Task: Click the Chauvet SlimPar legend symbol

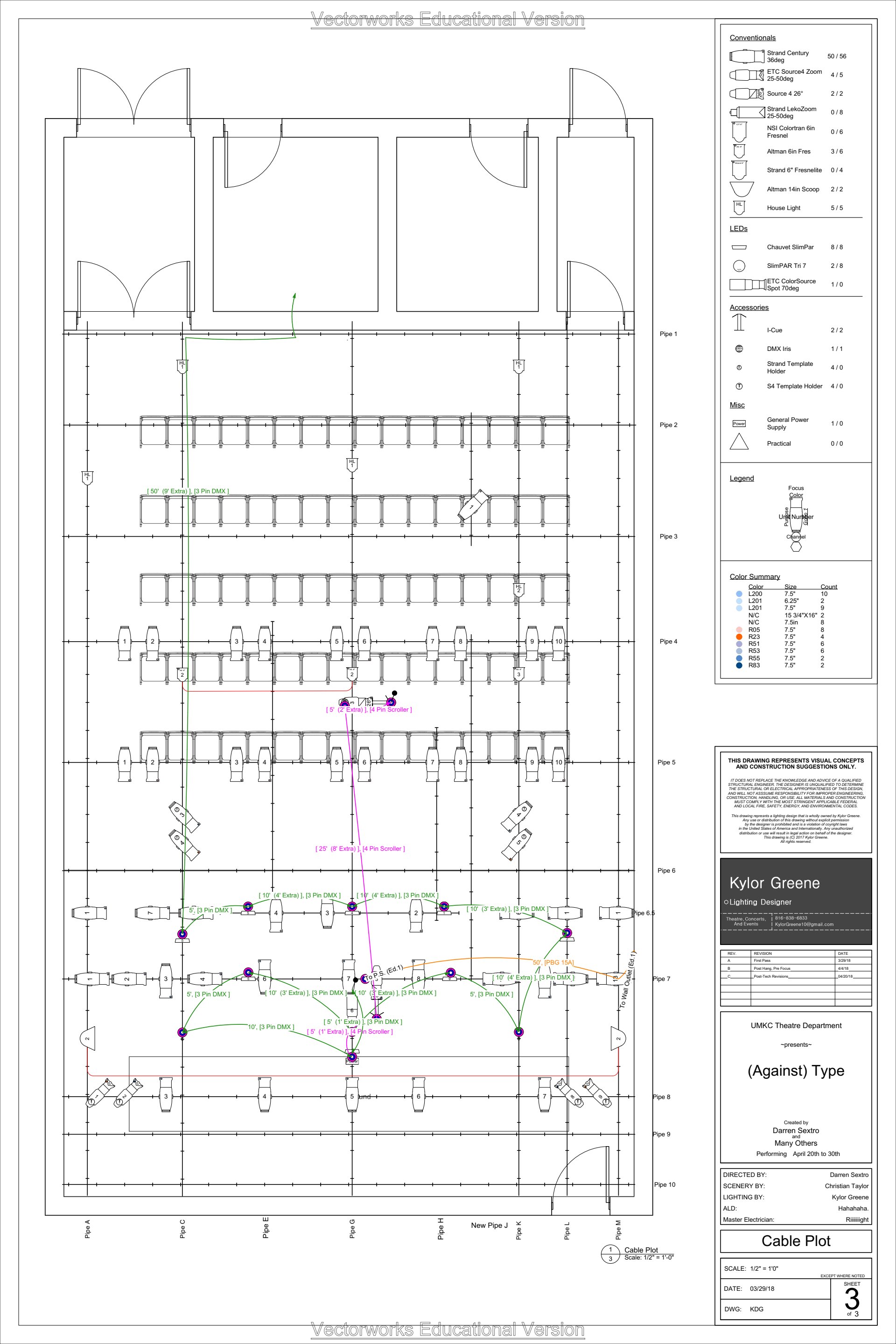Action: [739, 247]
